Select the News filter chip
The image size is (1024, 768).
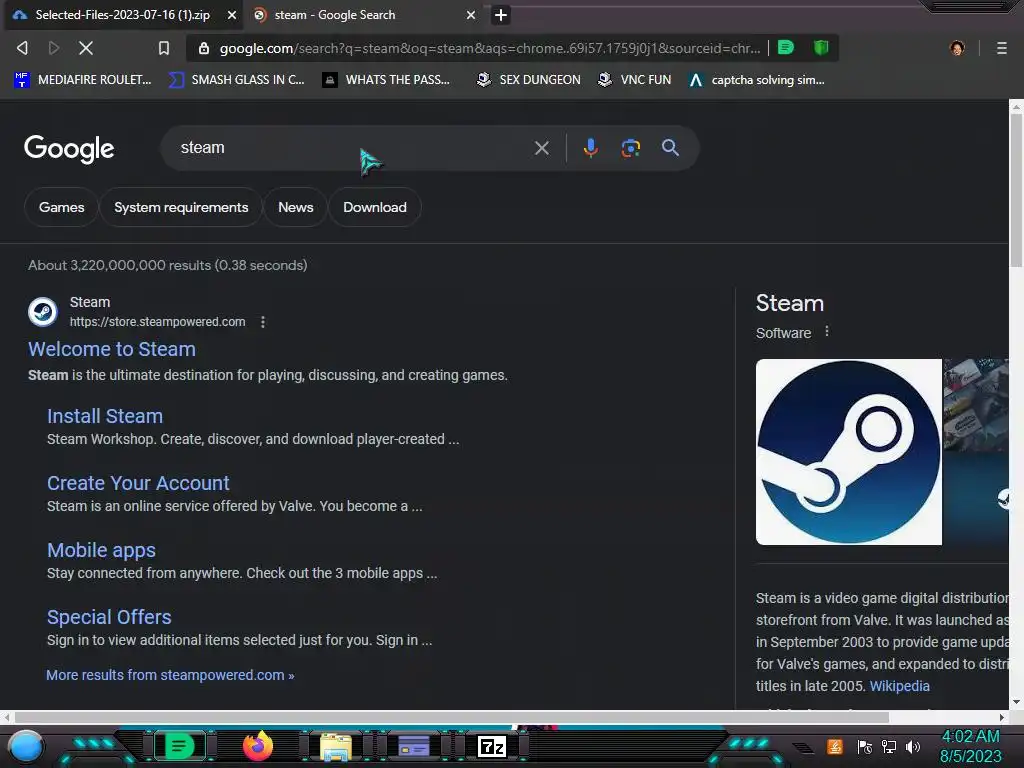click(x=296, y=207)
